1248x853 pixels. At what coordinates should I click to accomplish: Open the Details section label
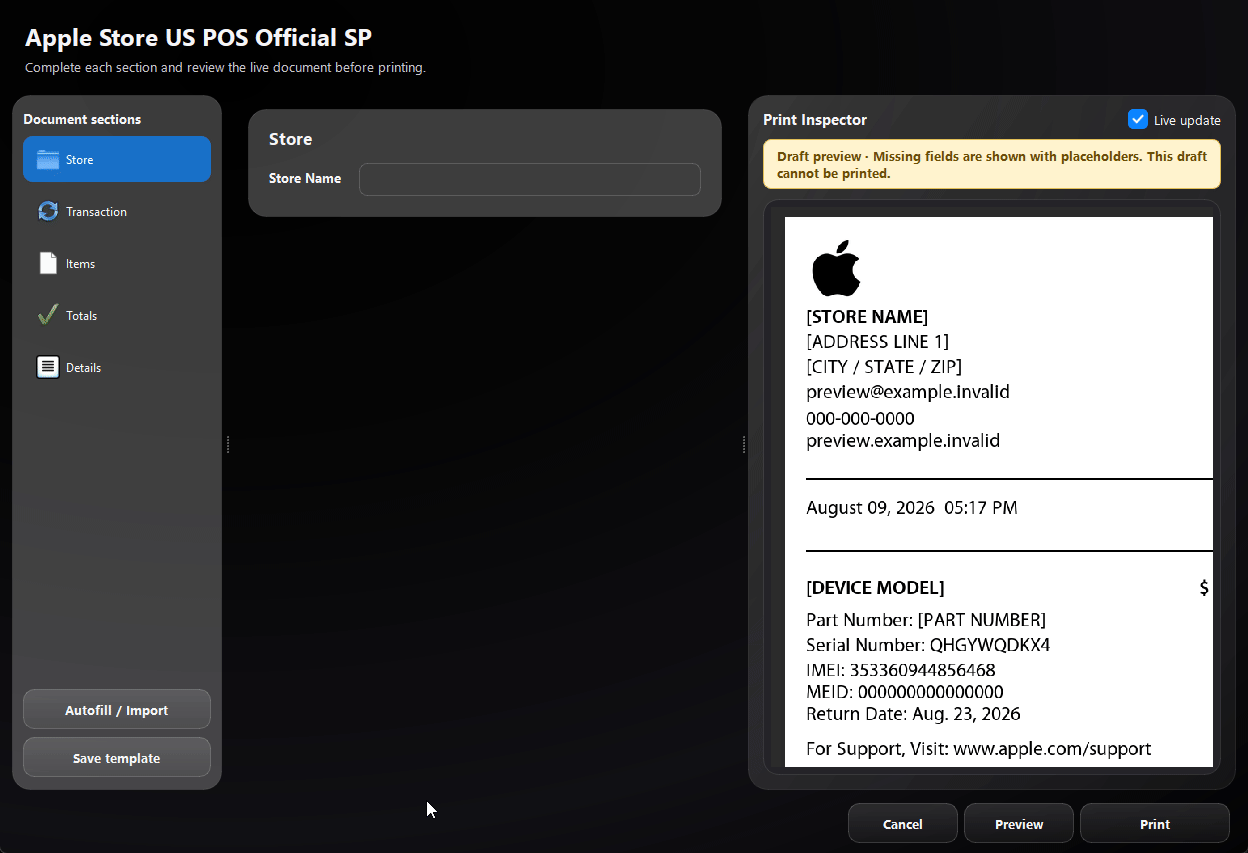(84, 368)
